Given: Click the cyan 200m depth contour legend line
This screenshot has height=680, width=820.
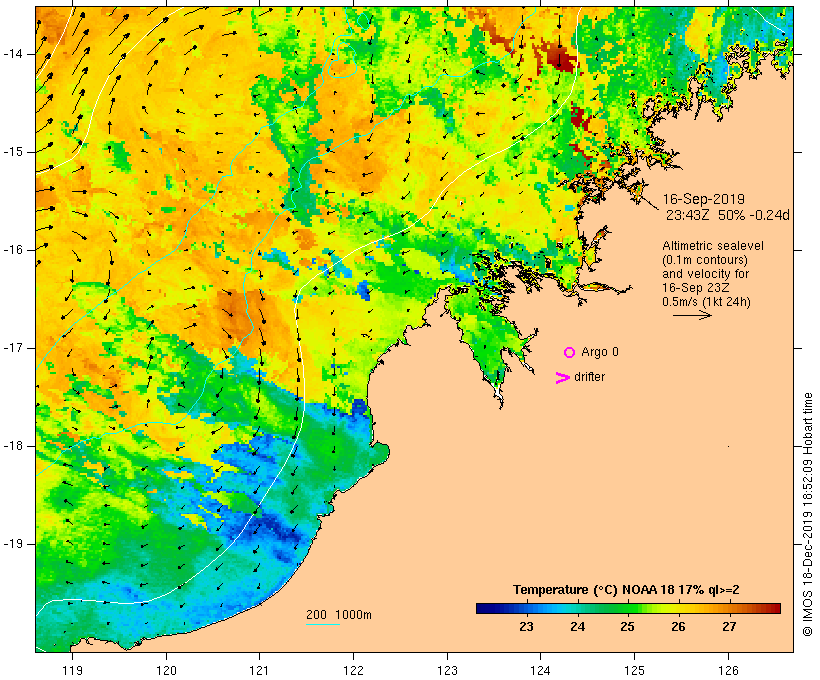Looking at the screenshot, I should [x=323, y=624].
